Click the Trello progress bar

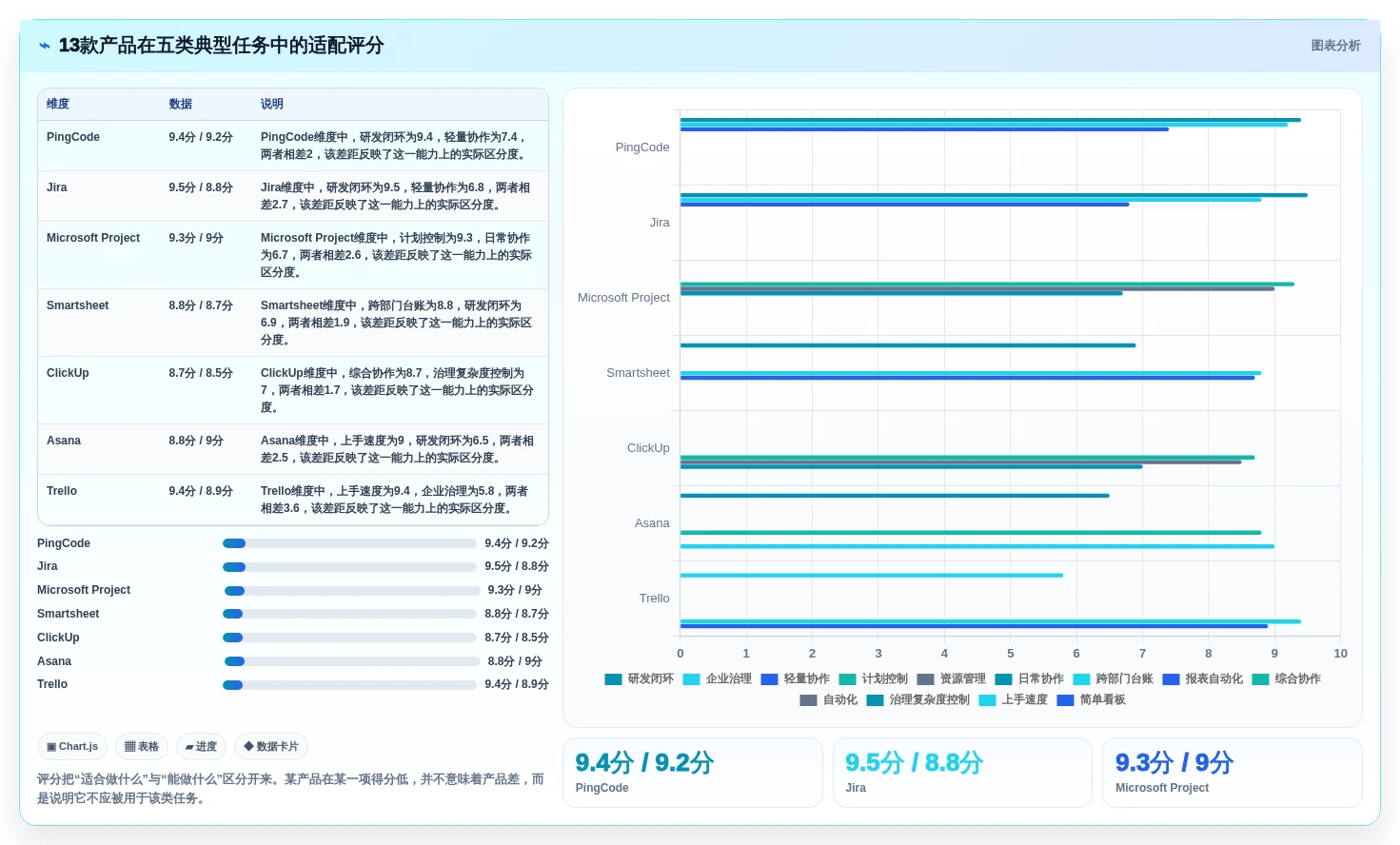click(x=349, y=684)
